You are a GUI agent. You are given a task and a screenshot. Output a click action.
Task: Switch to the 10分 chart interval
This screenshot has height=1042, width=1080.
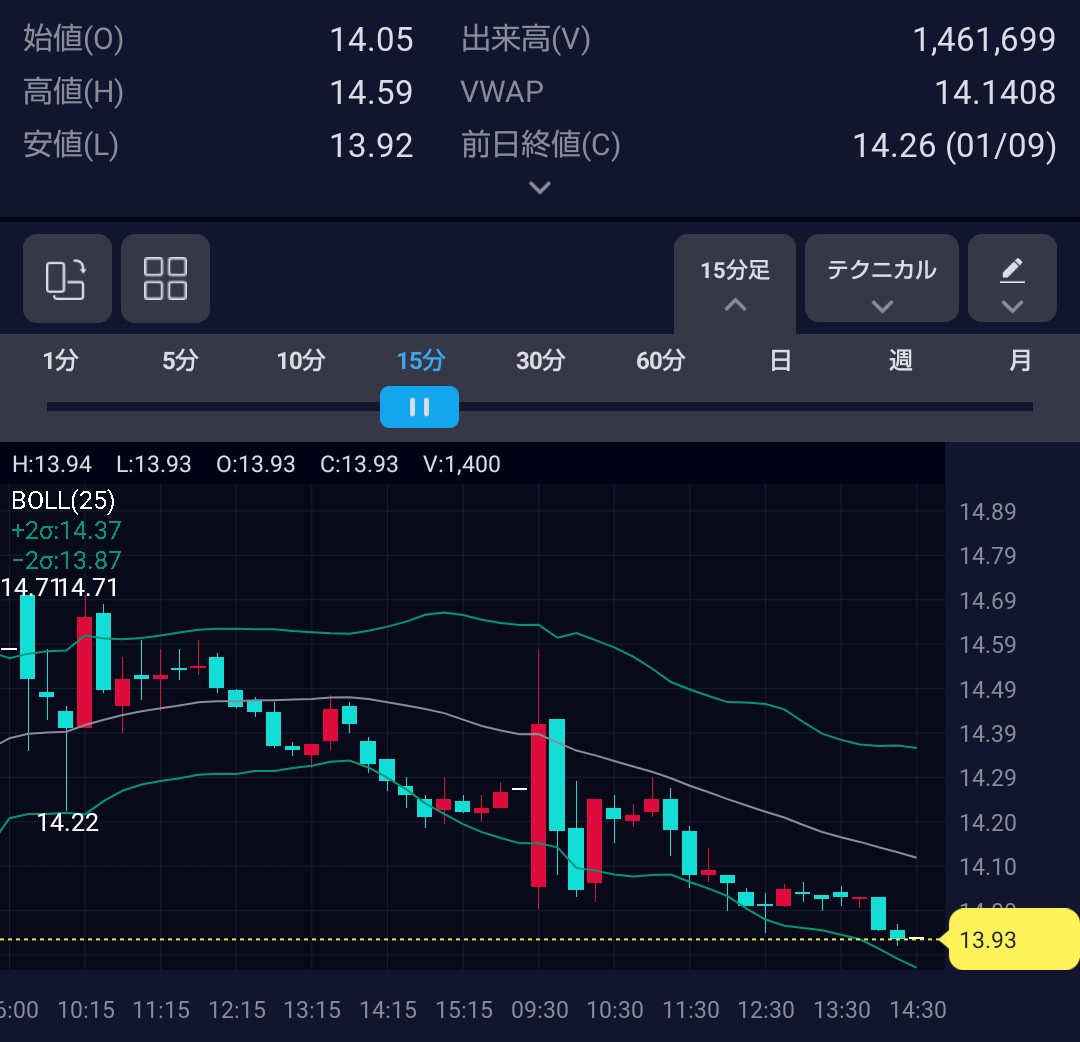point(300,361)
